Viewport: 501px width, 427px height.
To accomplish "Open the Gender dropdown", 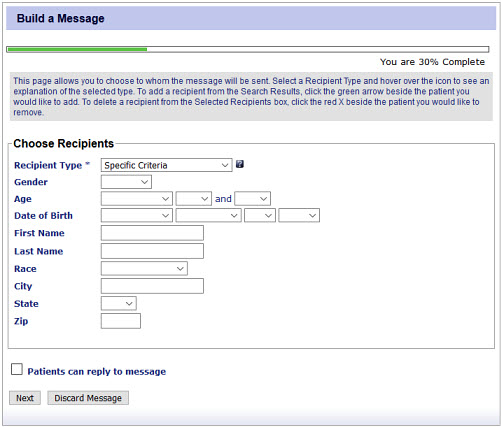I will [x=126, y=182].
